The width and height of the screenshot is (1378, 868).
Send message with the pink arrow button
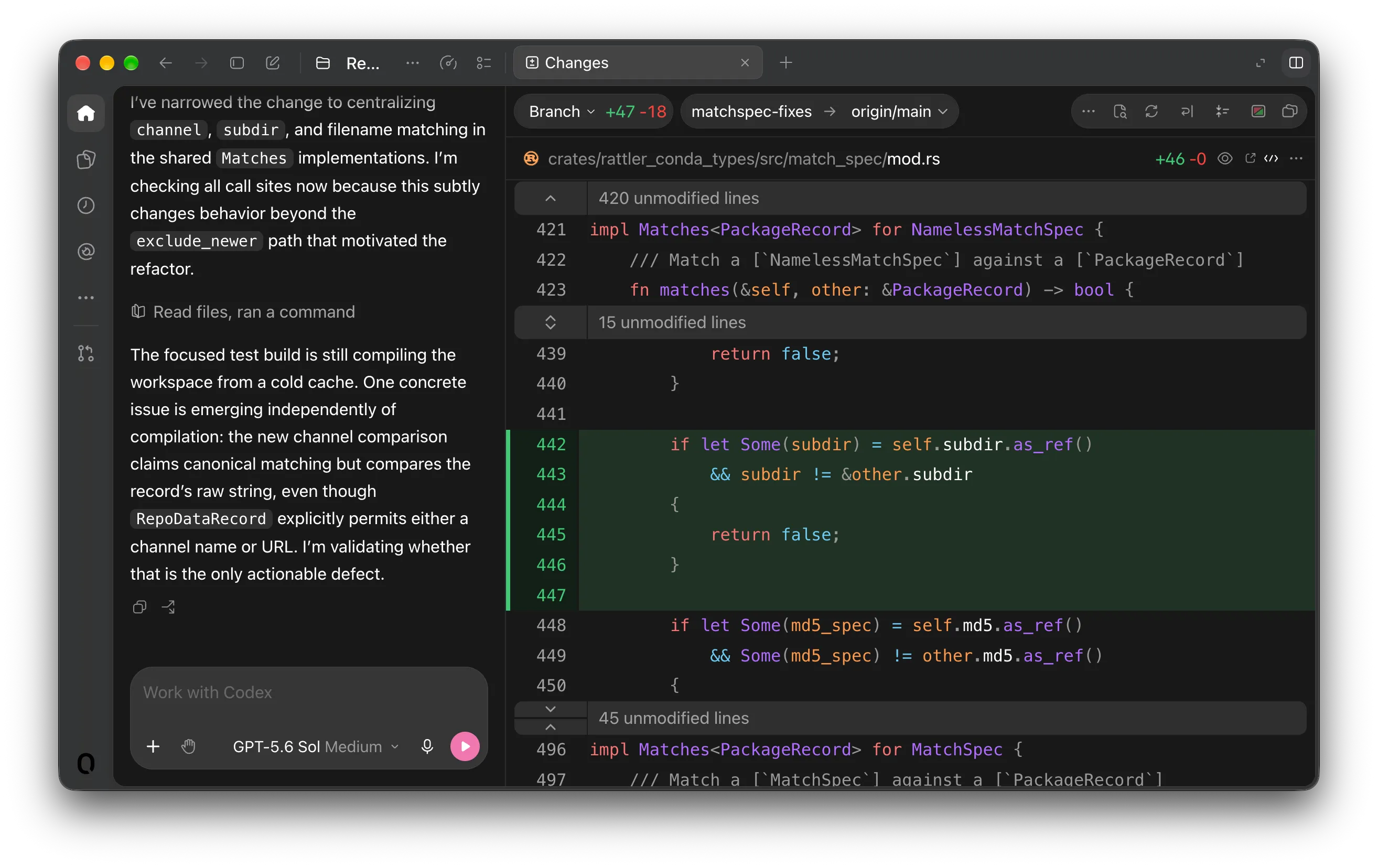[465, 746]
